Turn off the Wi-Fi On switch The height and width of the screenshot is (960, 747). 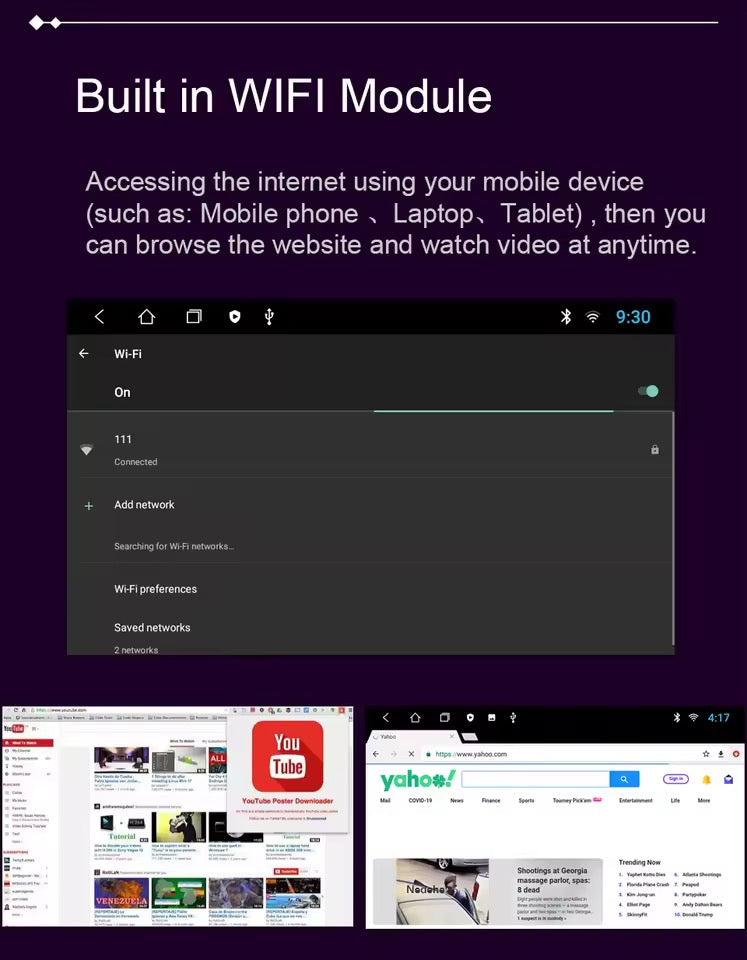coord(648,391)
